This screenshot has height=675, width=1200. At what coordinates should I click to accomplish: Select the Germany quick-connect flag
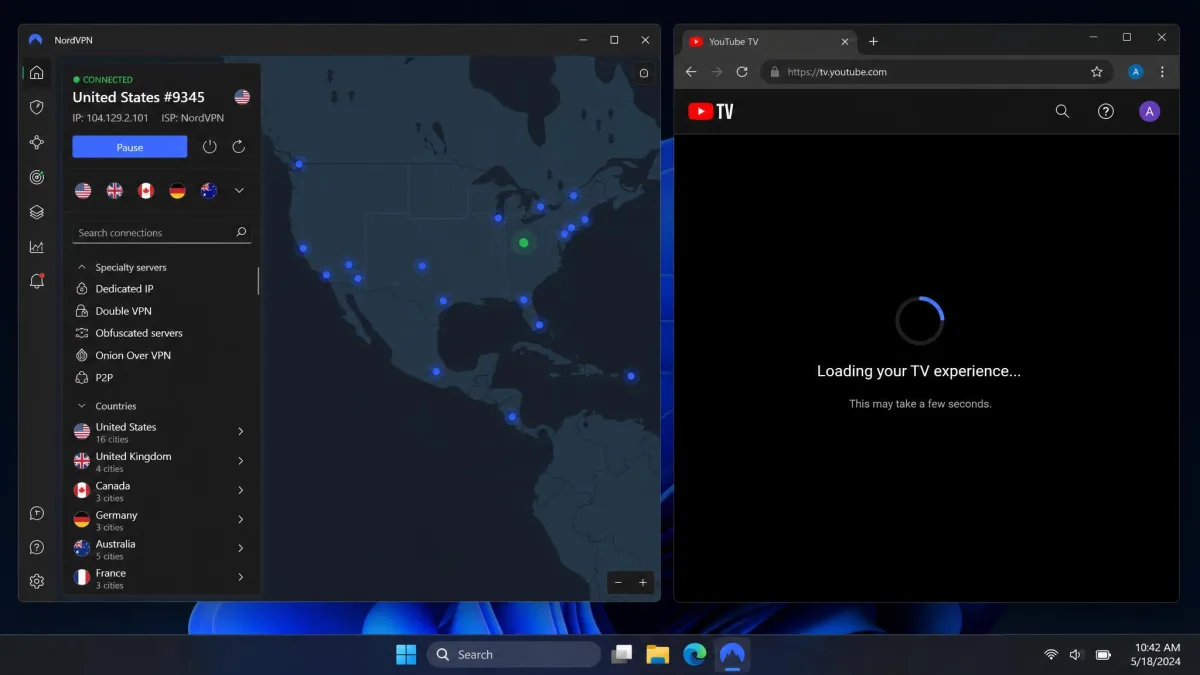coord(177,190)
